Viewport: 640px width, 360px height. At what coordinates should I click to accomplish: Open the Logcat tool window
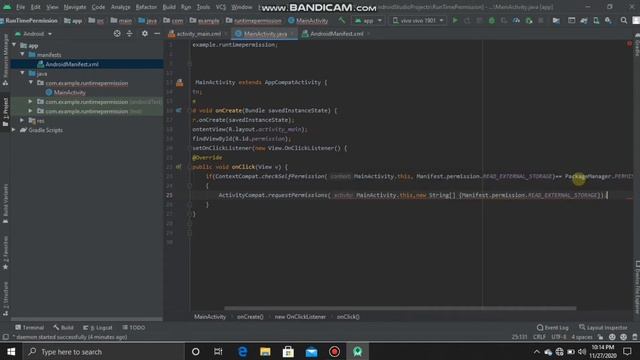(98, 327)
